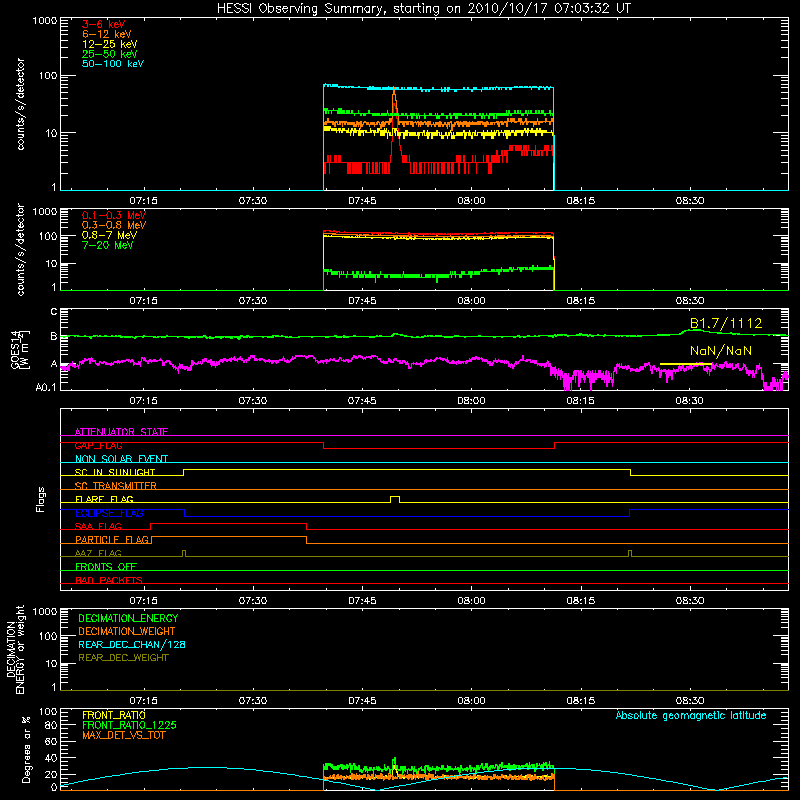
Task: Click the yellow NaN/NaN event bar
Action: [x=685, y=364]
